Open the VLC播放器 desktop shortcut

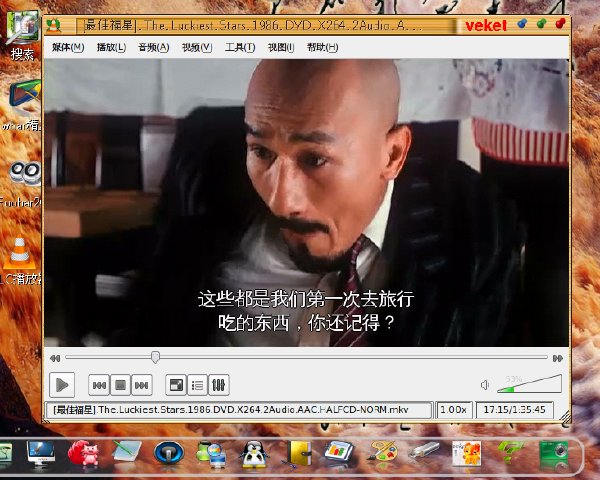point(21,261)
